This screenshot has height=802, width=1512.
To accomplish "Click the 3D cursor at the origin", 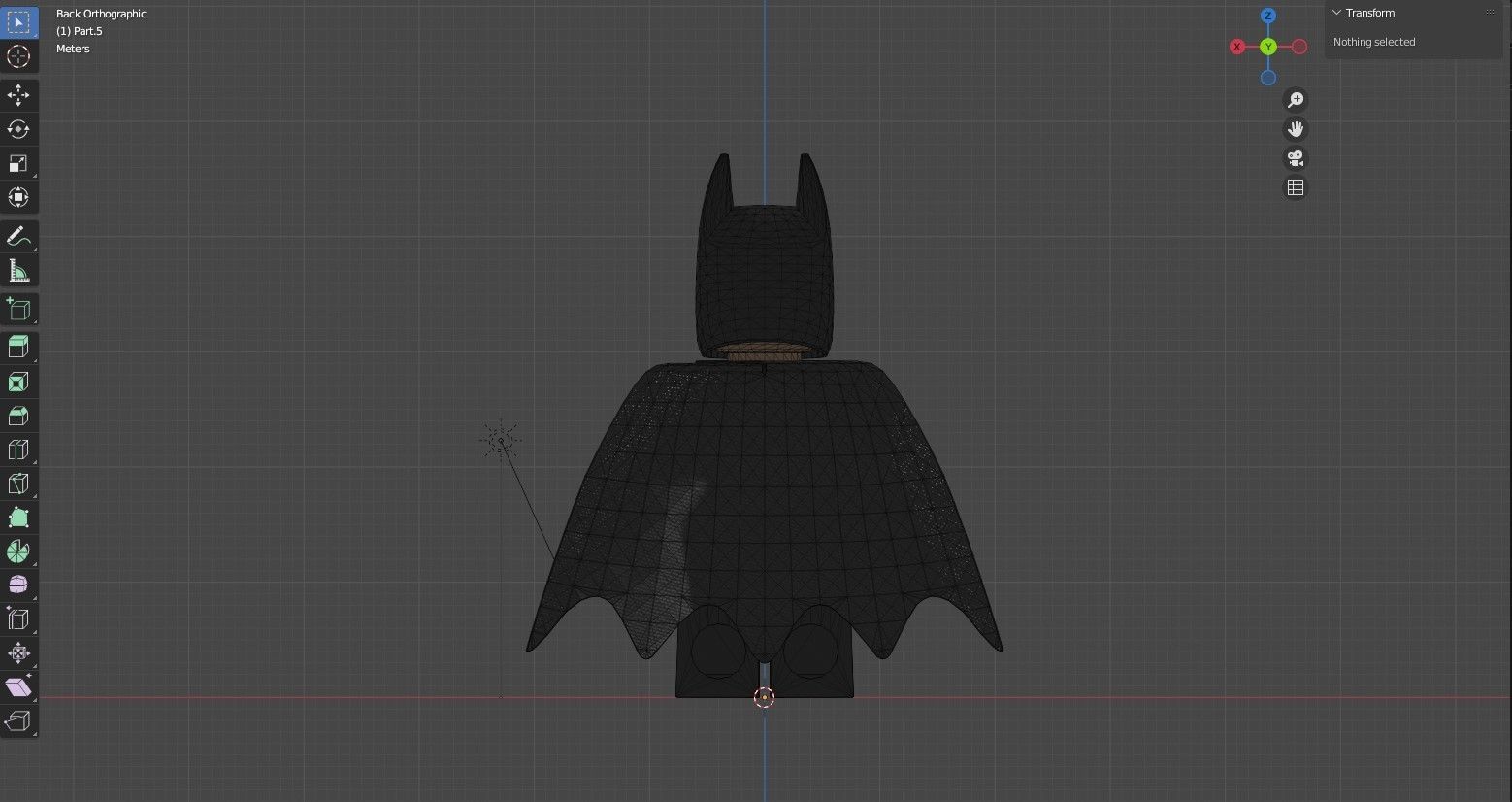I will pos(764,697).
